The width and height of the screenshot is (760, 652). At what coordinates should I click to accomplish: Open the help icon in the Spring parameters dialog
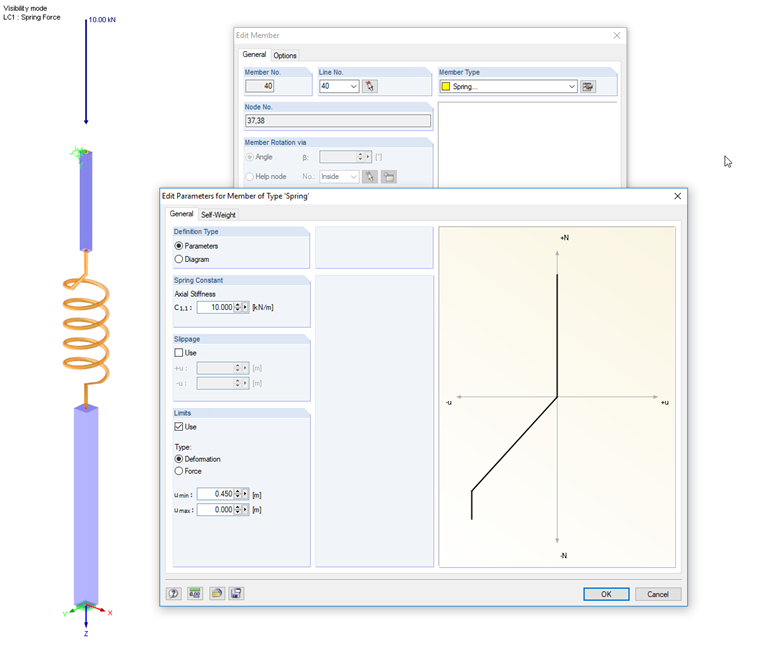[x=174, y=593]
